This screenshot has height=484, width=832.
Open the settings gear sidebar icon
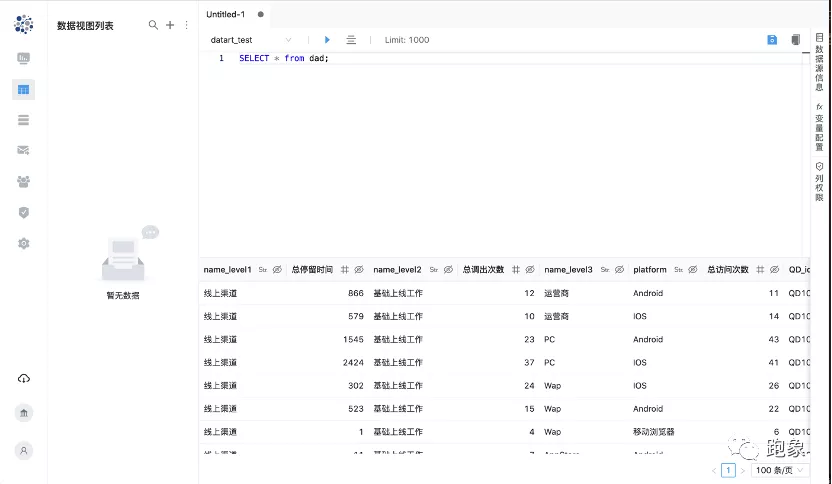pyautogui.click(x=23, y=244)
